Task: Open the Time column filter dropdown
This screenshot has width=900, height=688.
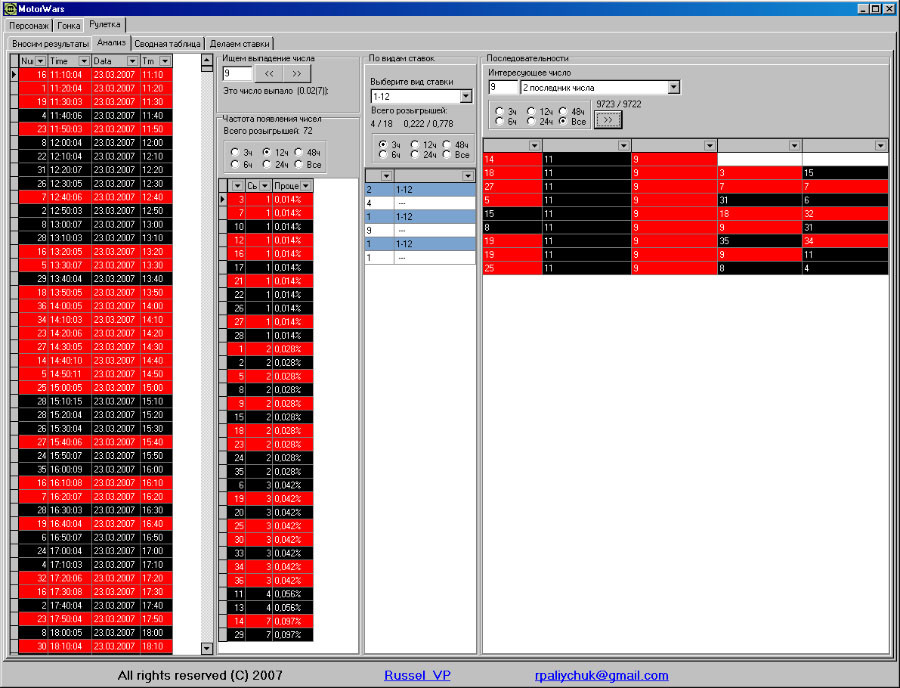Action: [x=84, y=61]
